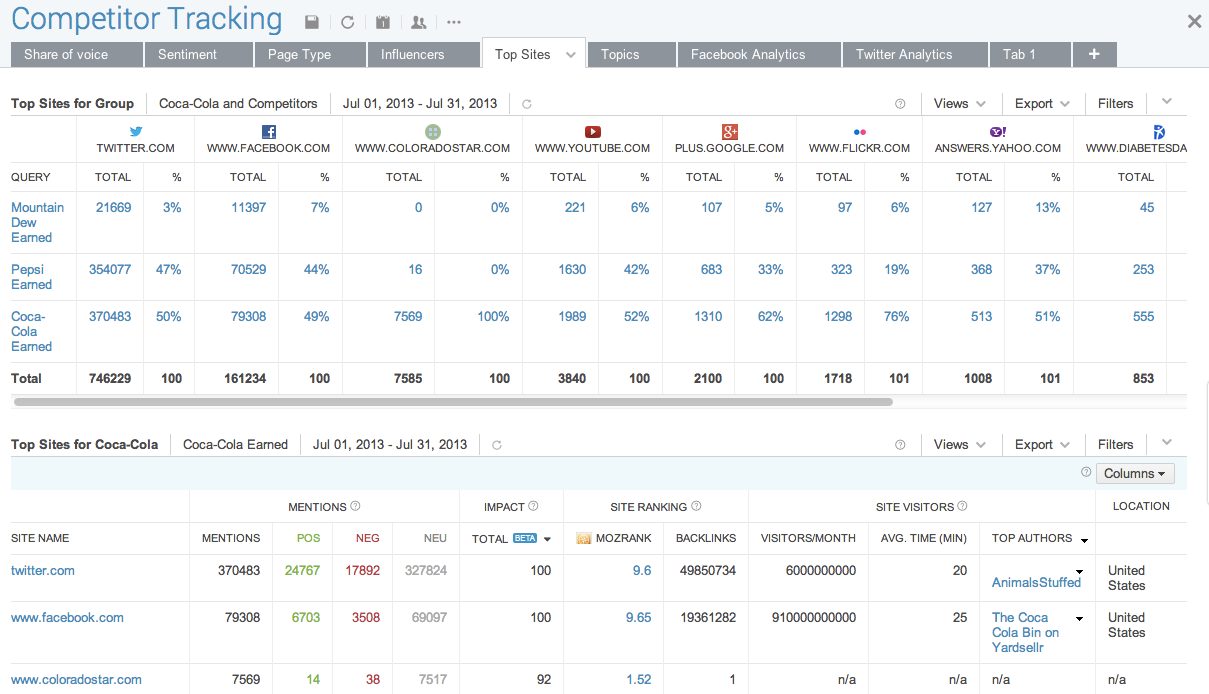Open Filters for Top Sites for Coca-Cola

click(x=1115, y=444)
